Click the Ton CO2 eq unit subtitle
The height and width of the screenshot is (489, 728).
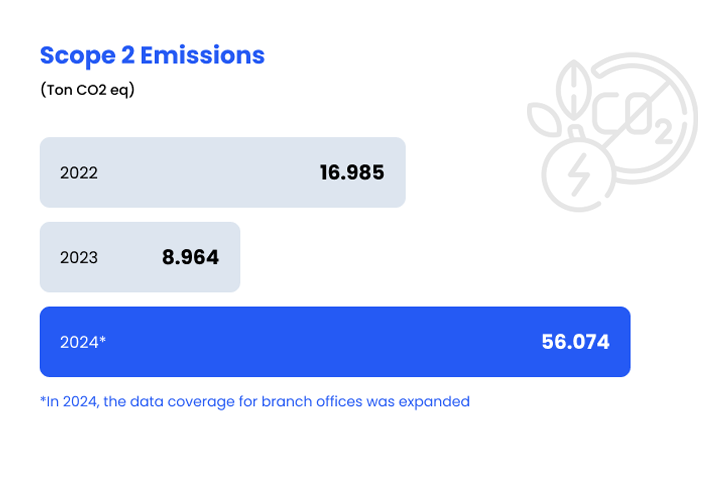point(87,89)
